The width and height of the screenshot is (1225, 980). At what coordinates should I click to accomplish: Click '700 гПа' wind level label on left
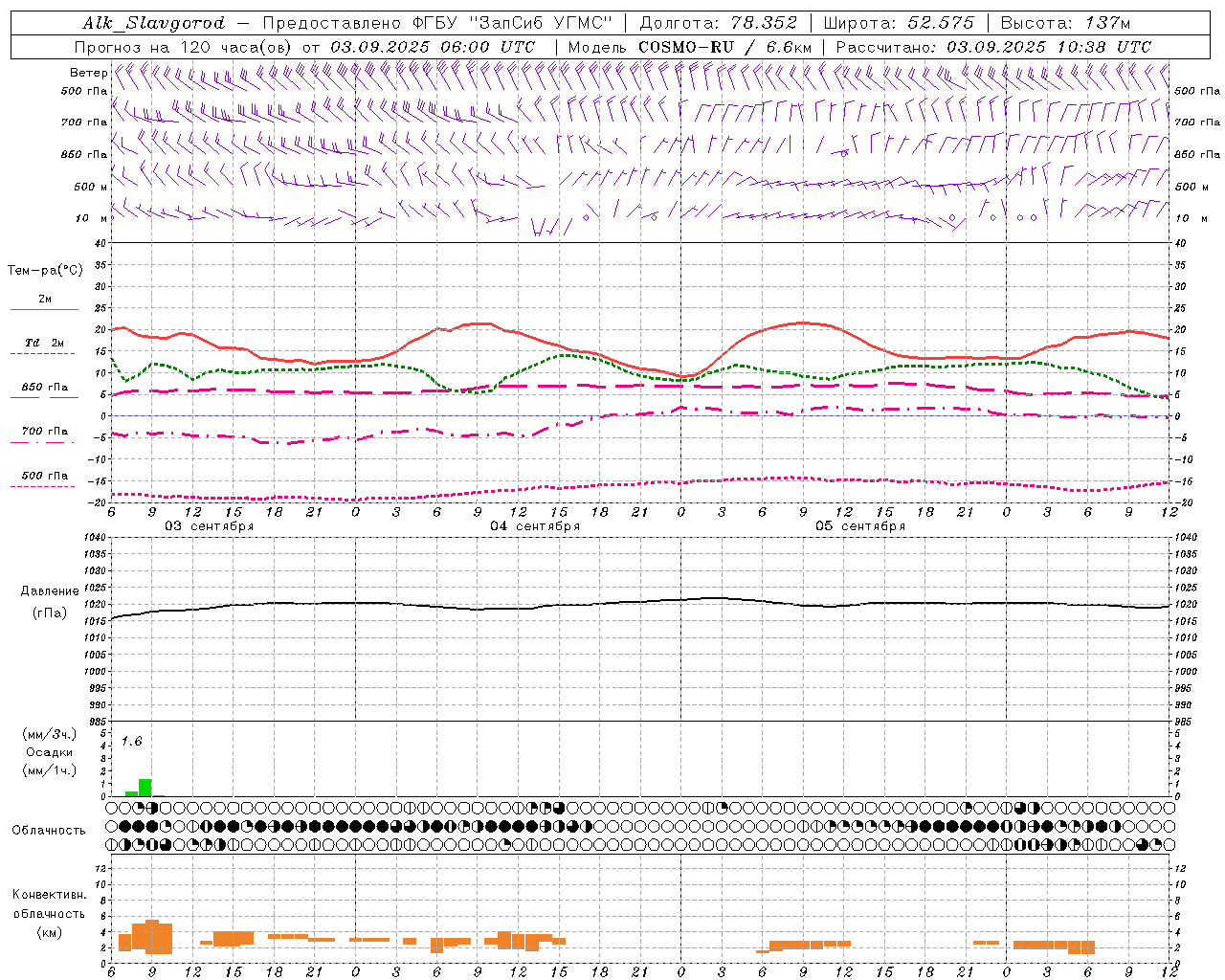[x=84, y=122]
